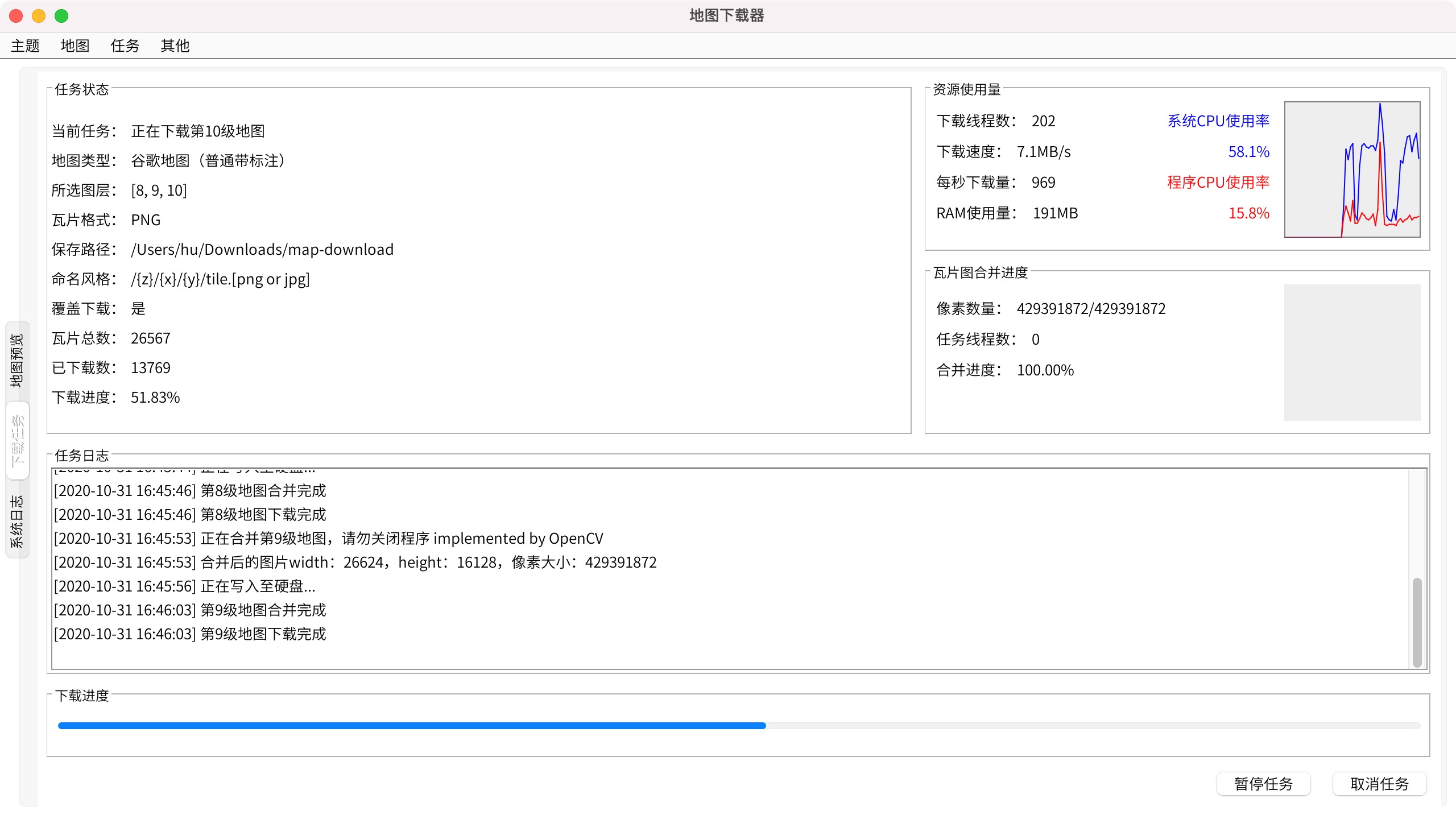Click log line 16:45:56 正在写入至硬盘
1456x819 pixels.
click(185, 586)
